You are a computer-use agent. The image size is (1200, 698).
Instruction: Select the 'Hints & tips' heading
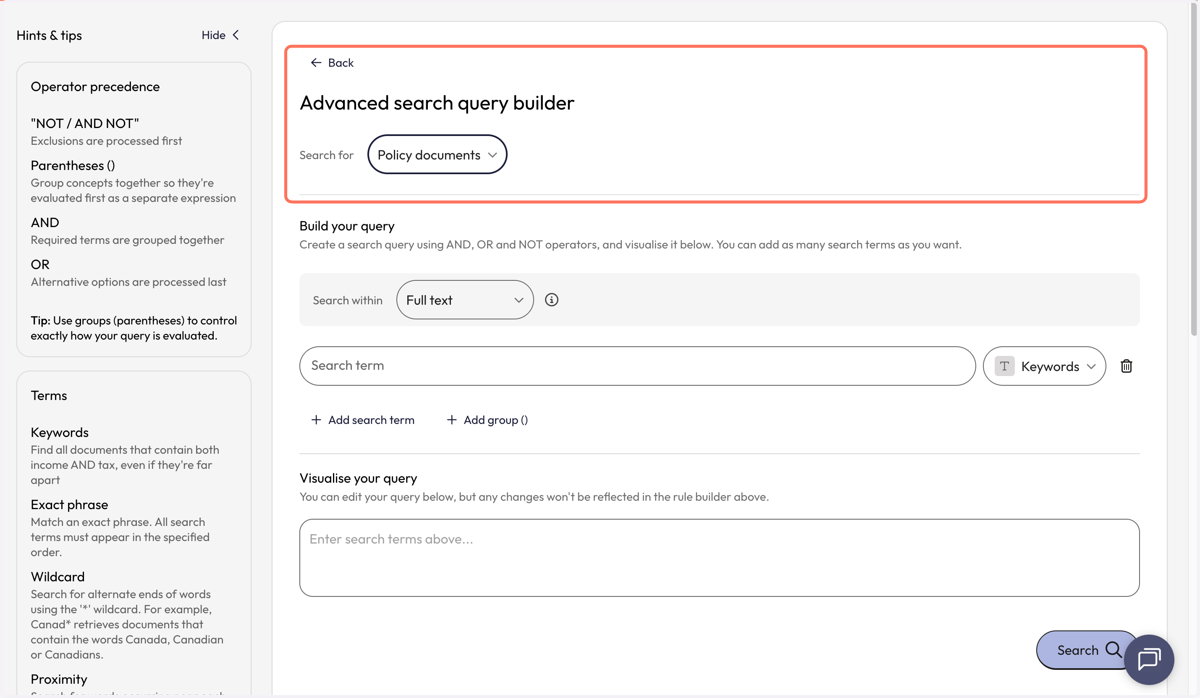(49, 35)
